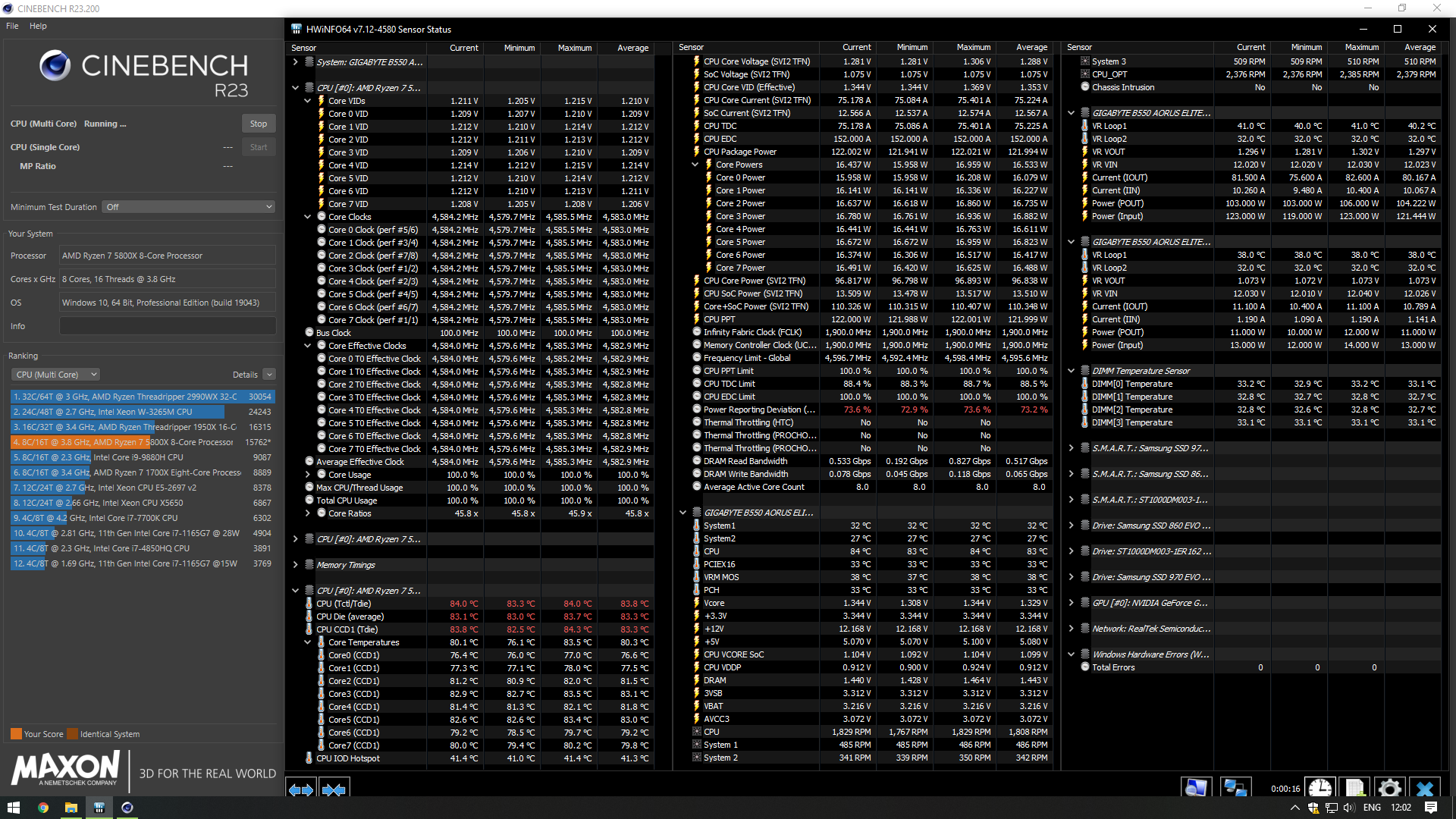Click the HWiNFO clock reset timer icon

point(1319,789)
